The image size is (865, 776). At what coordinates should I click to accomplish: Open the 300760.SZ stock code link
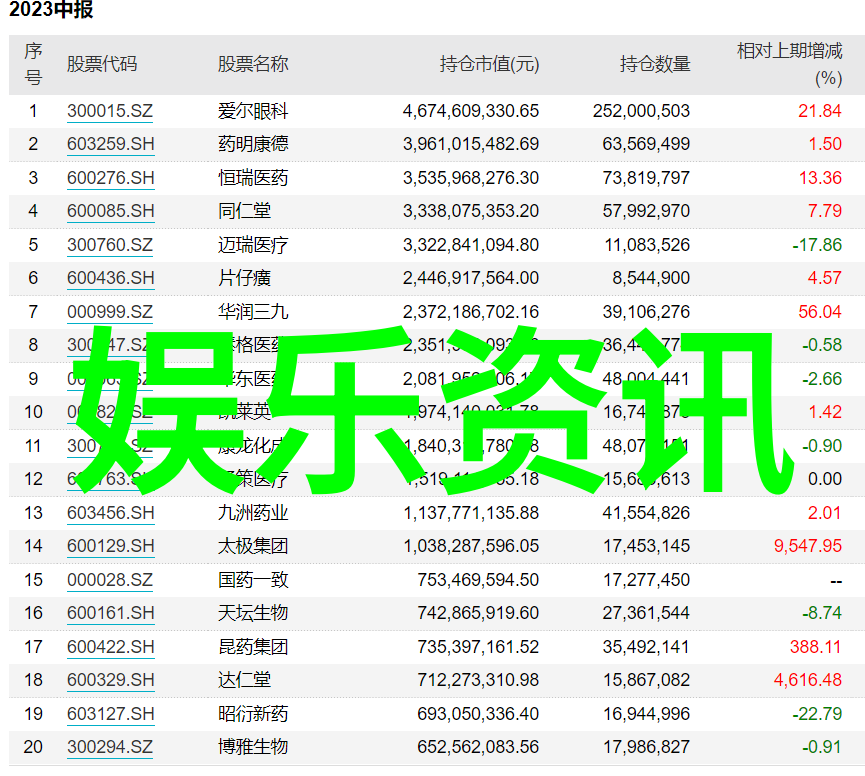pos(110,245)
